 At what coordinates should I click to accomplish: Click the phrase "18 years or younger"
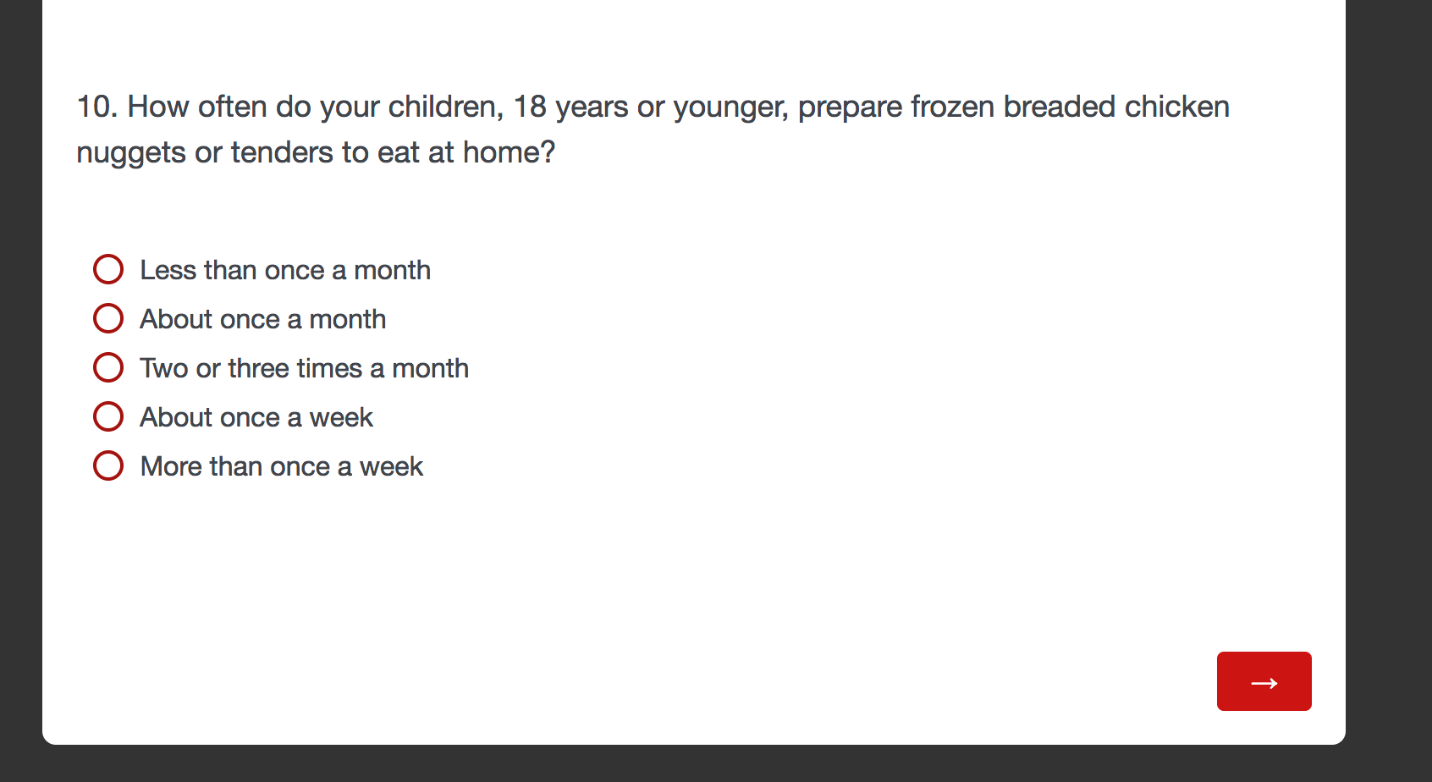(x=651, y=107)
